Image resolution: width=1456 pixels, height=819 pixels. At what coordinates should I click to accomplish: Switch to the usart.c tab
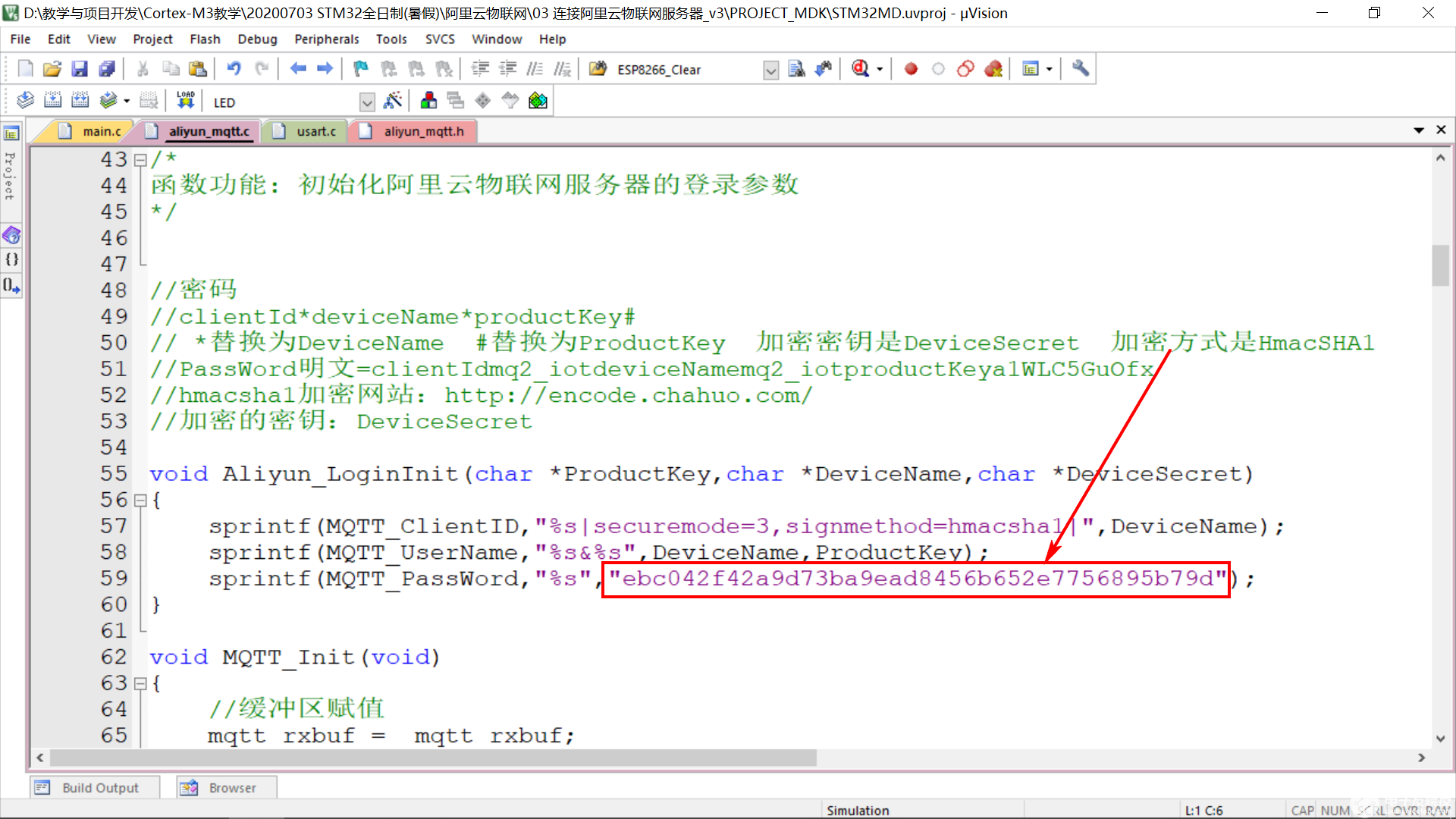click(315, 131)
